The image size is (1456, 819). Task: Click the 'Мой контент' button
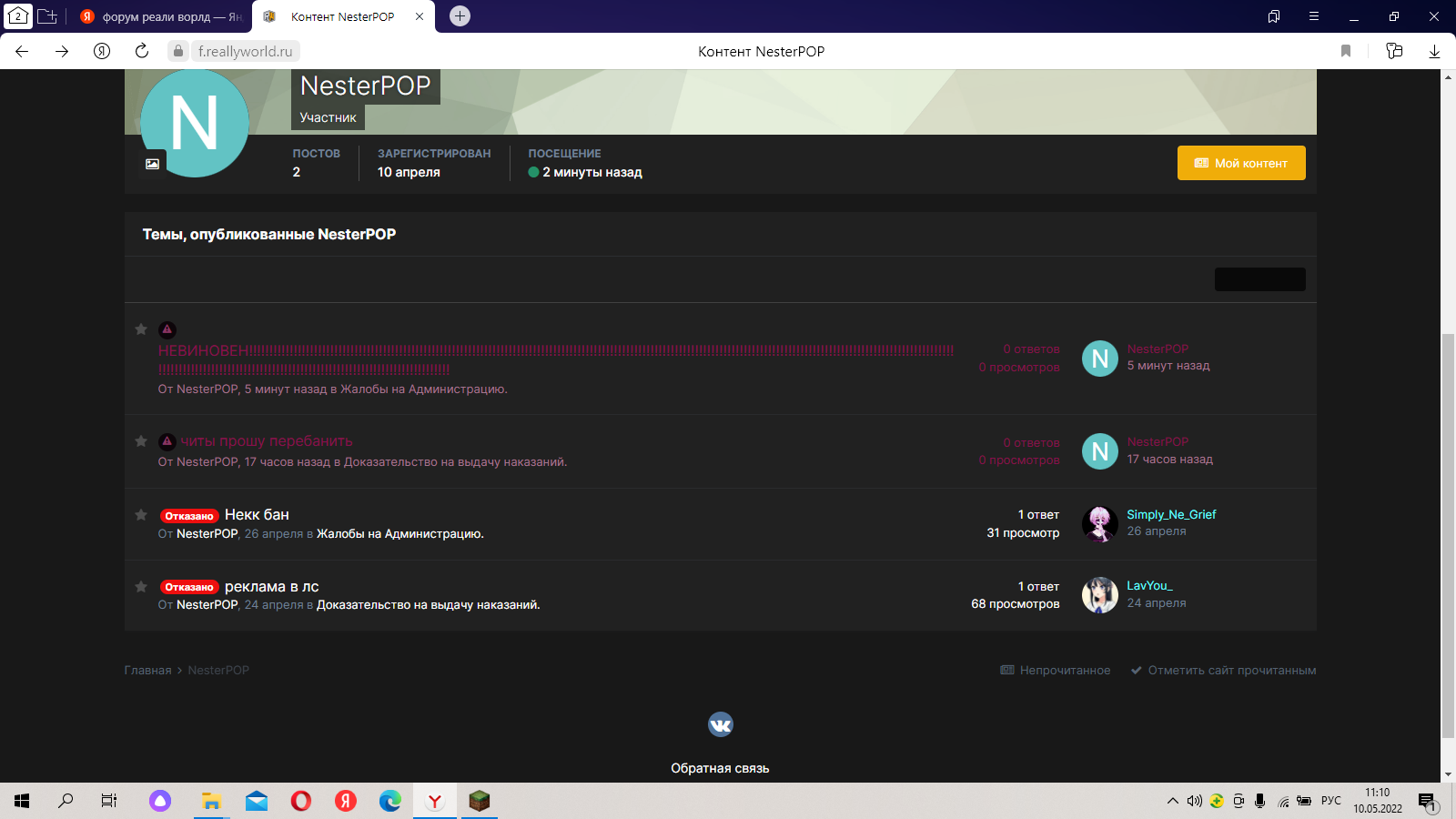[x=1241, y=163]
